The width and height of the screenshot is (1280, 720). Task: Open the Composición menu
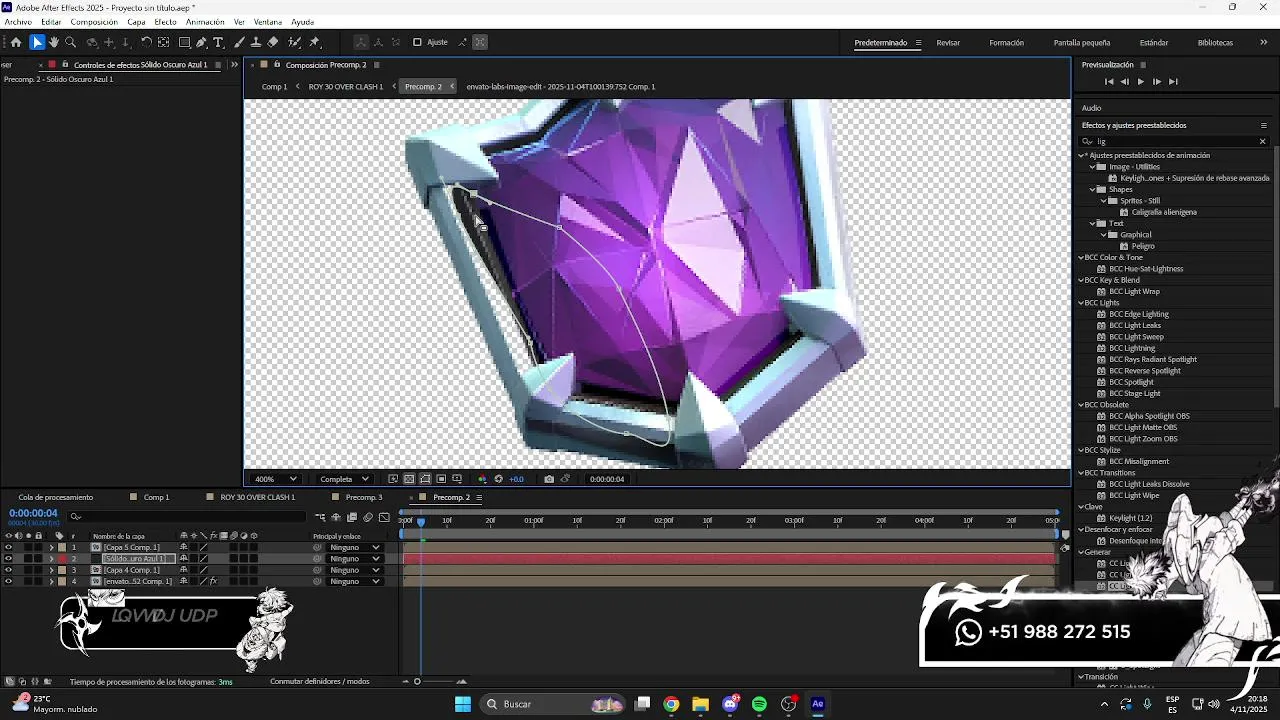pos(94,22)
